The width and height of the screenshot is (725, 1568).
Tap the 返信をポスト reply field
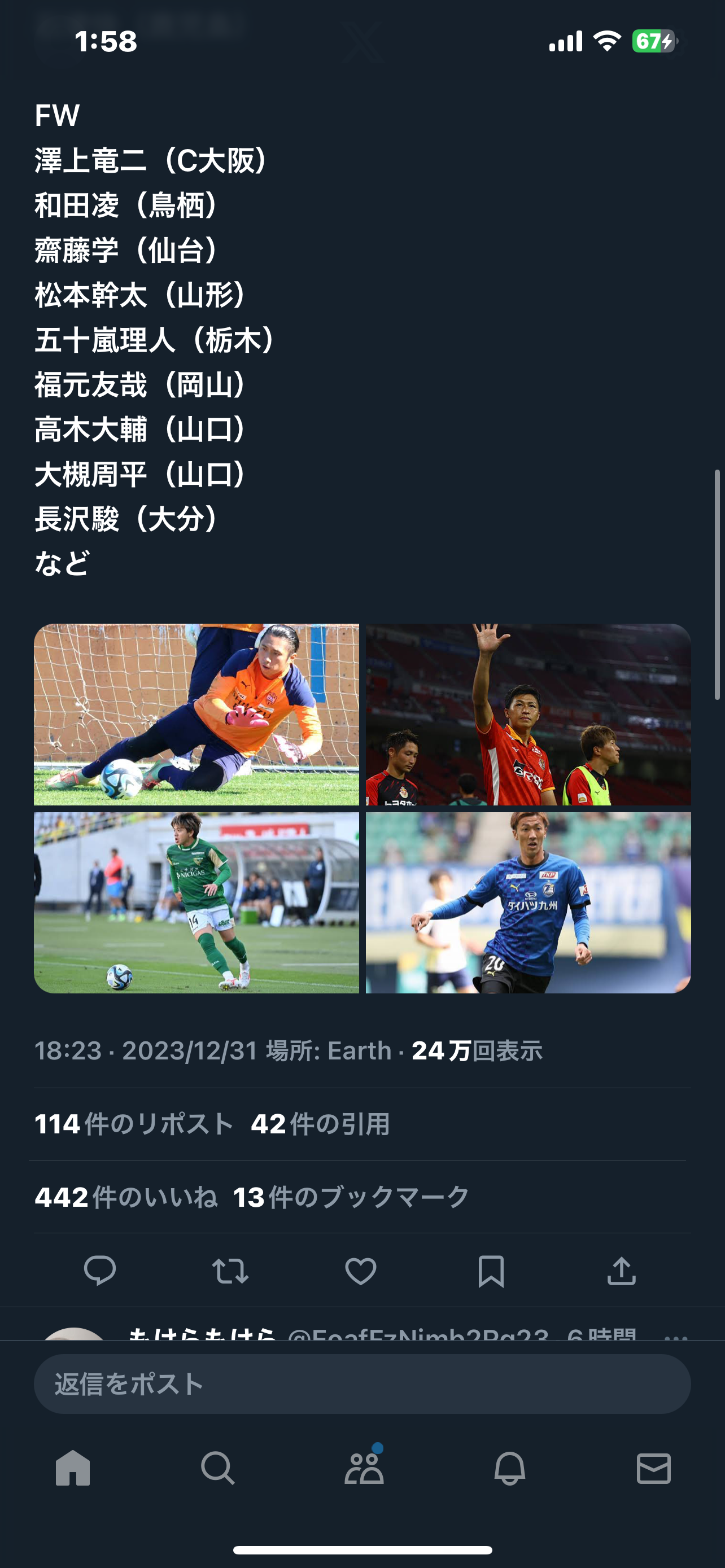[x=362, y=1383]
